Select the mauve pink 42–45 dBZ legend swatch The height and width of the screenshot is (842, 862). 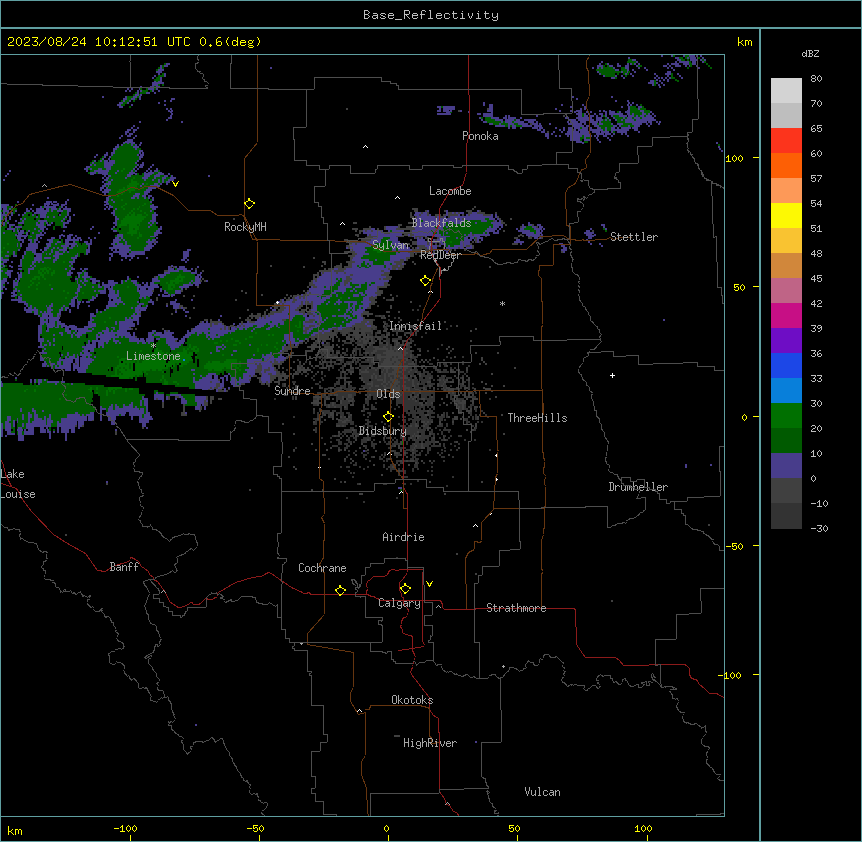click(x=786, y=290)
